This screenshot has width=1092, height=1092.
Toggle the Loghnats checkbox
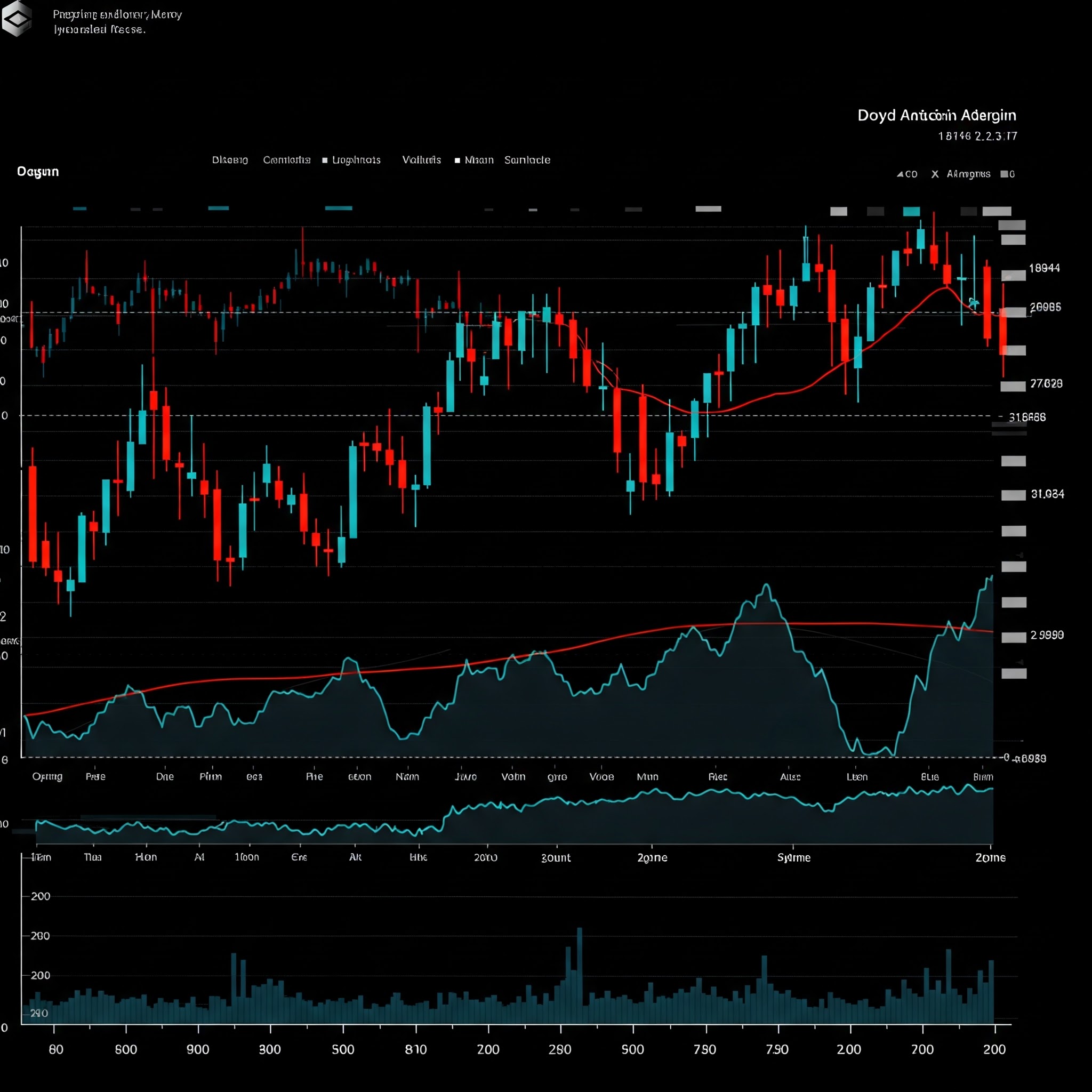coord(325,160)
